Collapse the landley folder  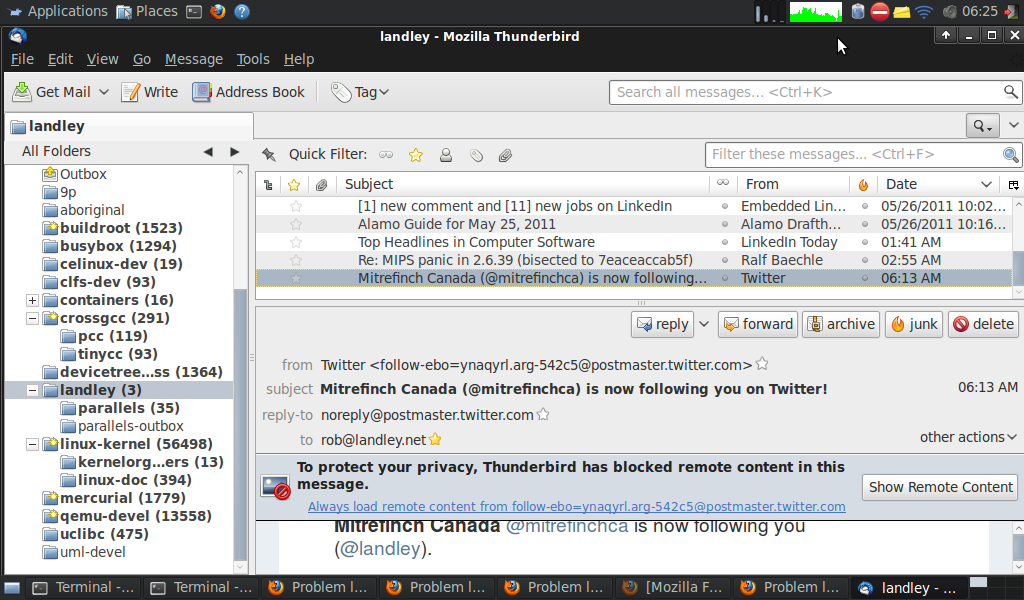[32, 390]
